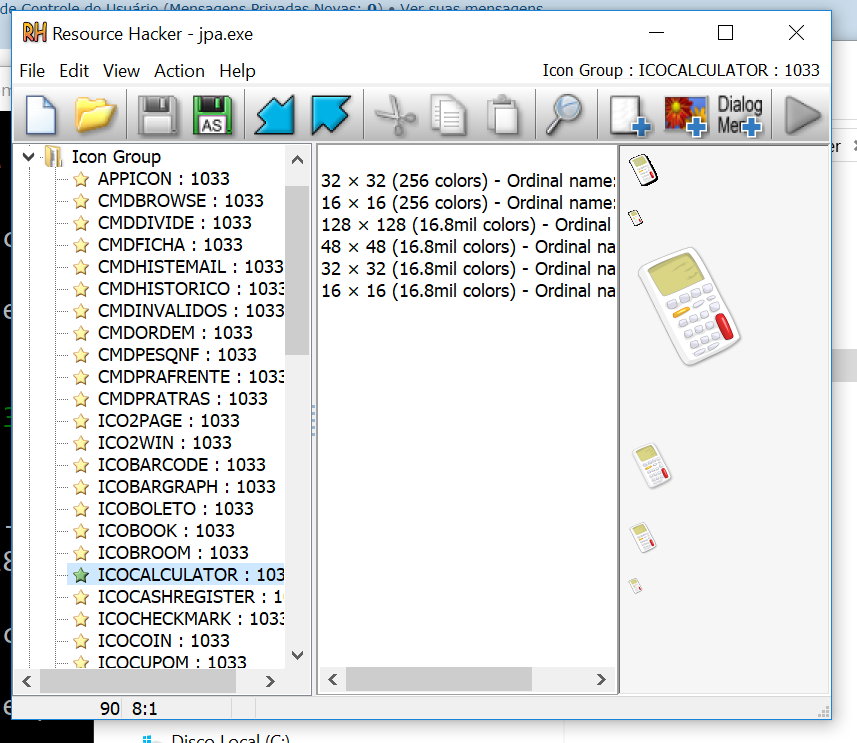Click the Dialog Menu editor icon

pos(740,115)
